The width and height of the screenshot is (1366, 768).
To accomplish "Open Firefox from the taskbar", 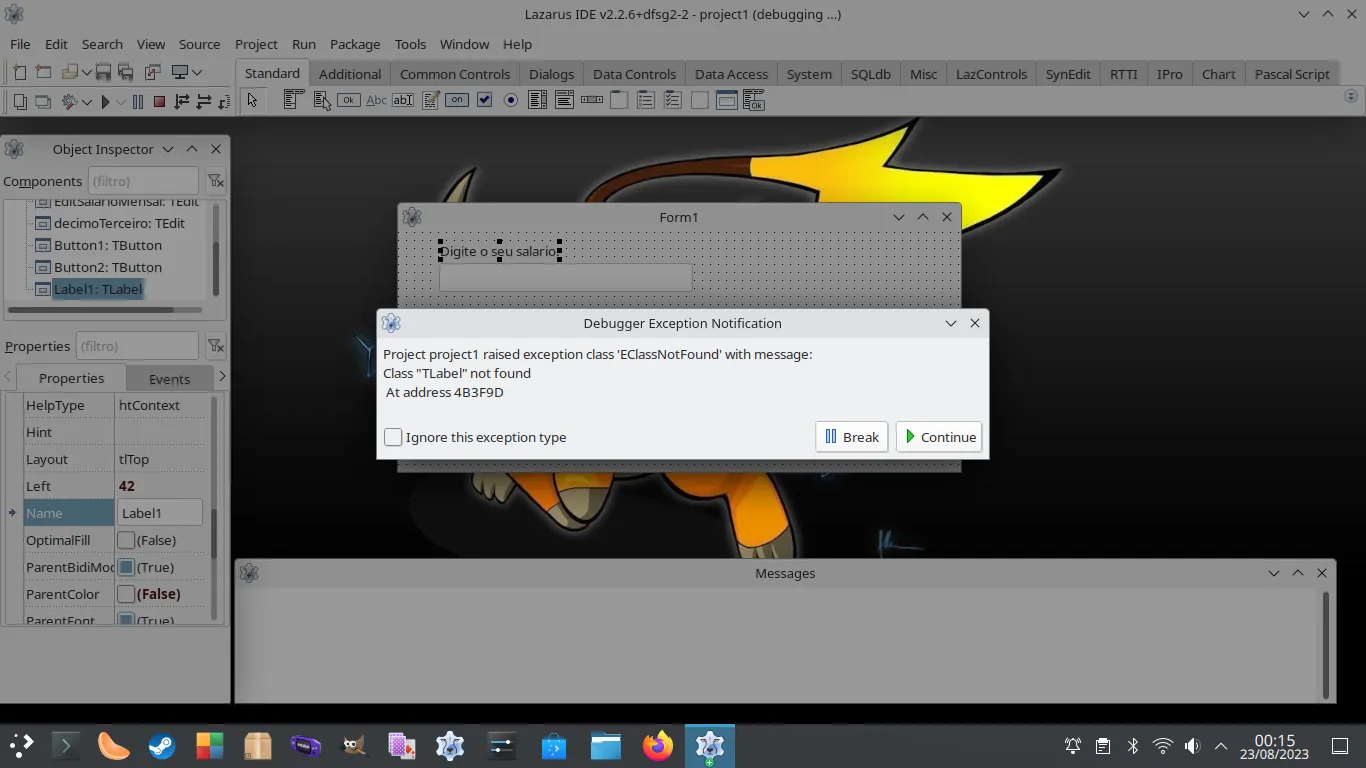I will coord(658,746).
